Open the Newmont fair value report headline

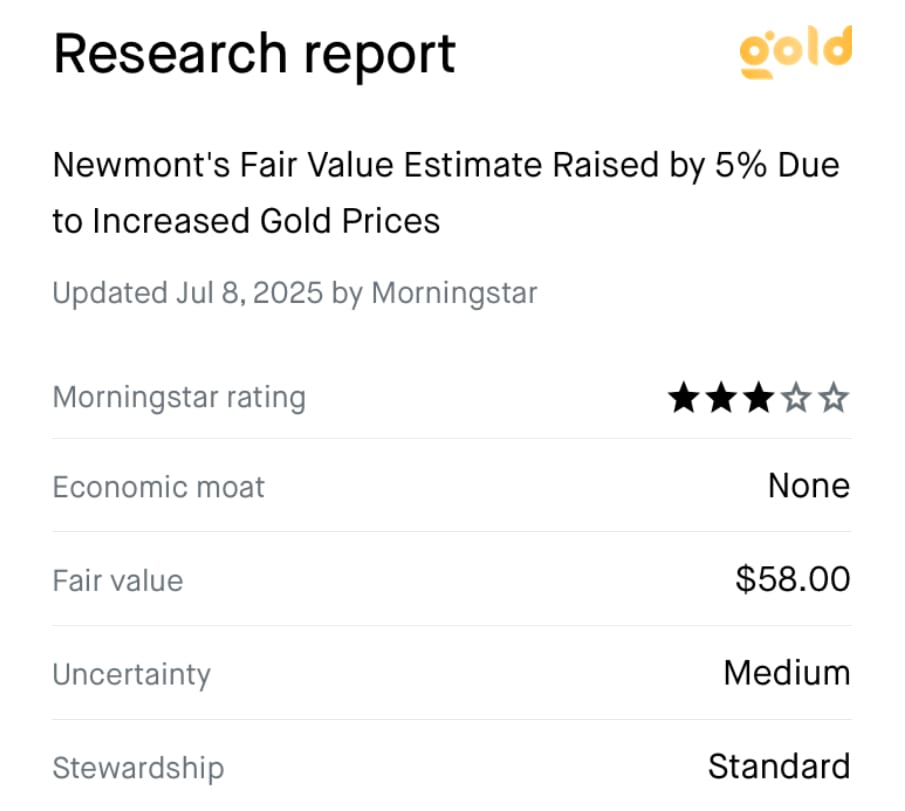[446, 193]
